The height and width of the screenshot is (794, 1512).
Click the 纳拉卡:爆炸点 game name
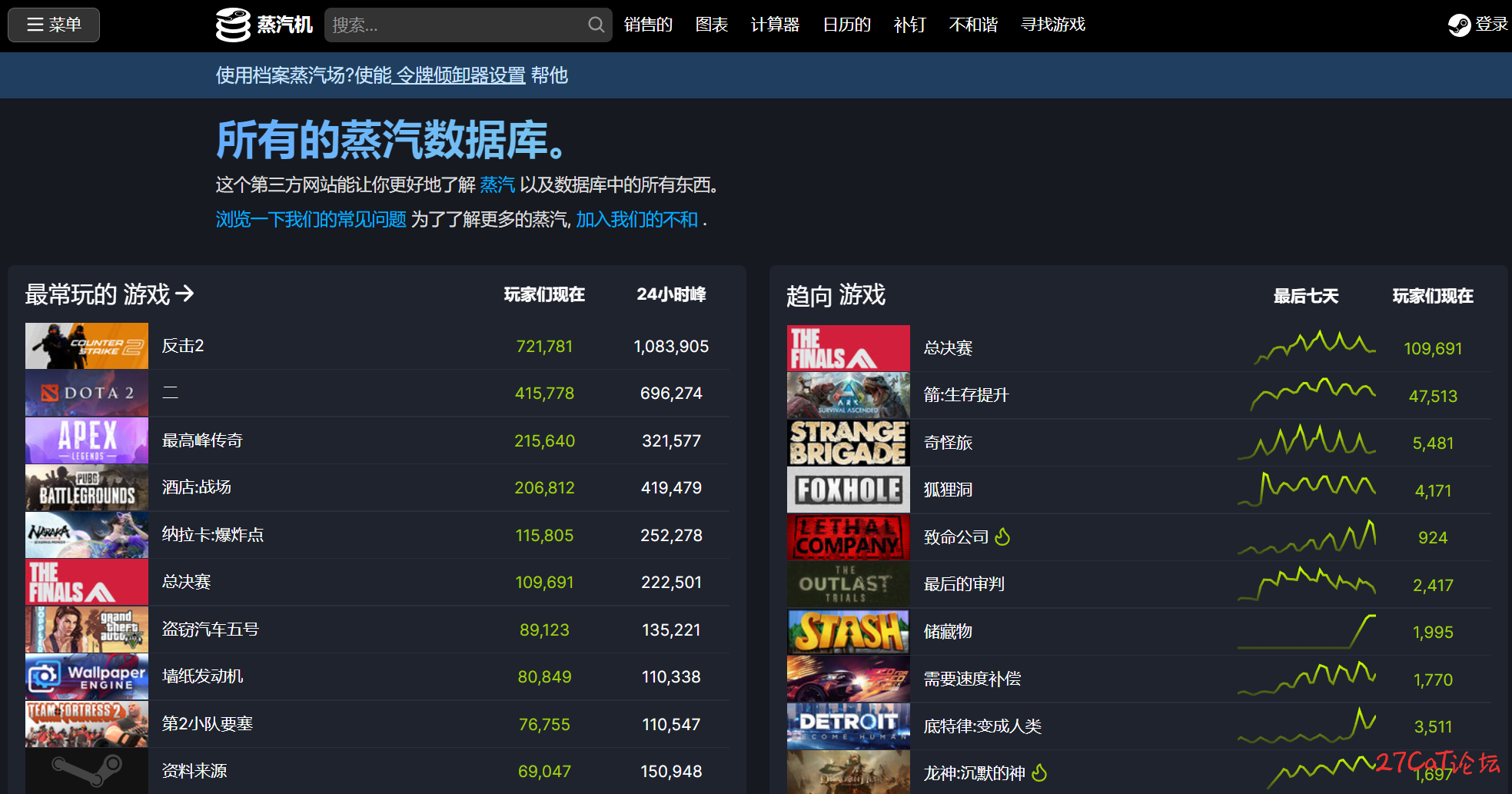(x=213, y=535)
